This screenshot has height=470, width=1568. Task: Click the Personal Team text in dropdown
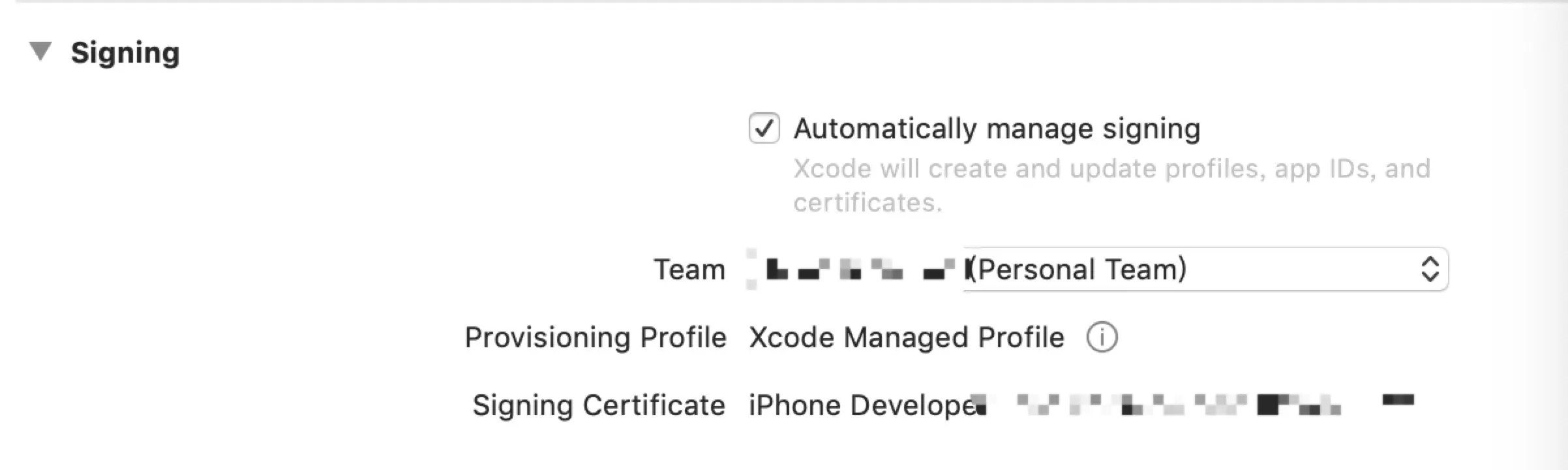click(1077, 269)
